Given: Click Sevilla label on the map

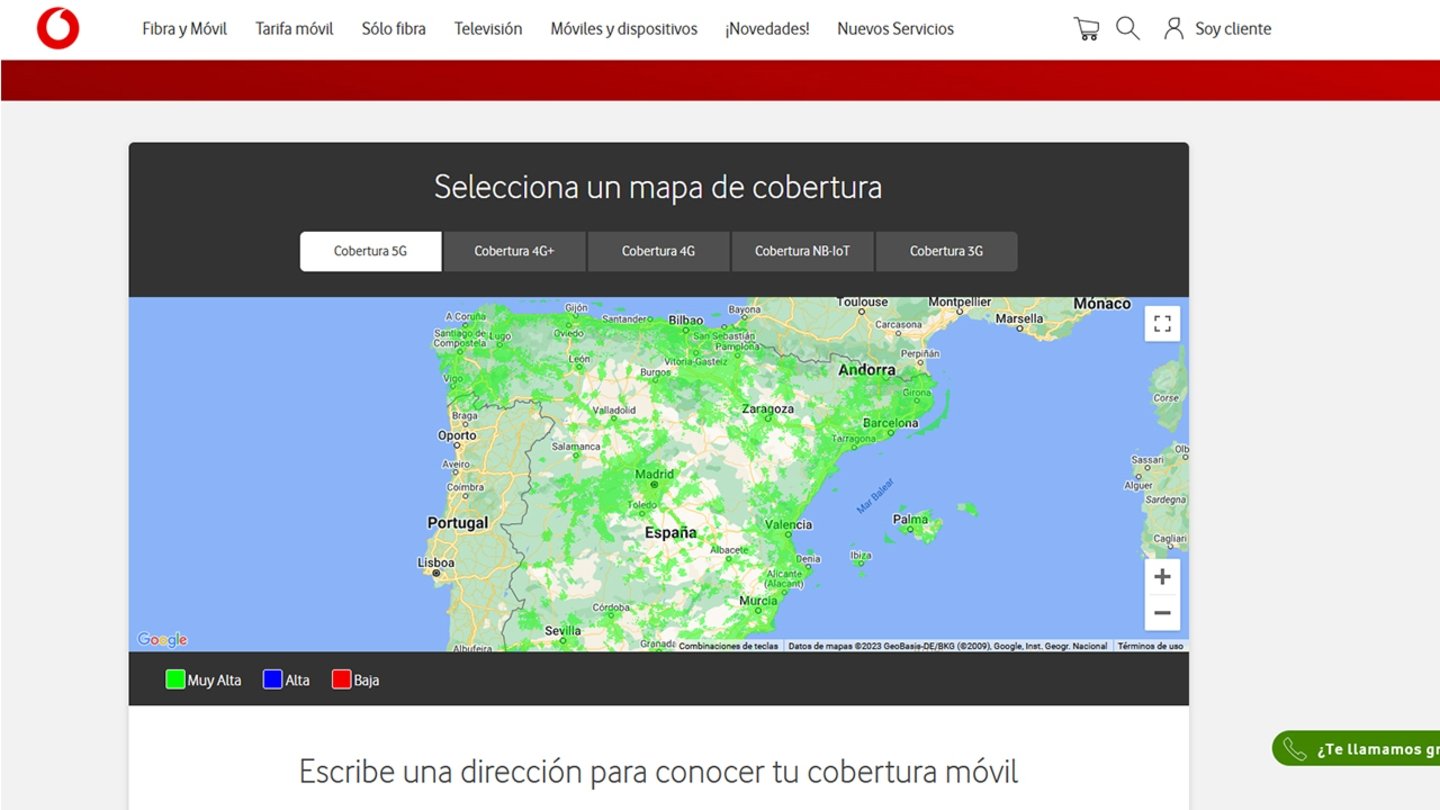Looking at the screenshot, I should click(563, 631).
